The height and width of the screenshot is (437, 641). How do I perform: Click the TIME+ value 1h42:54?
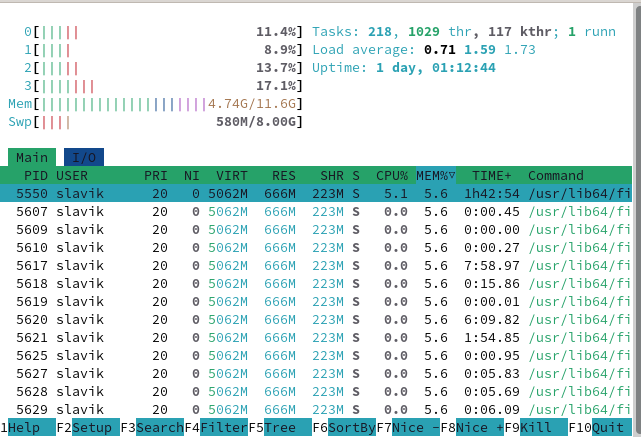492,193
